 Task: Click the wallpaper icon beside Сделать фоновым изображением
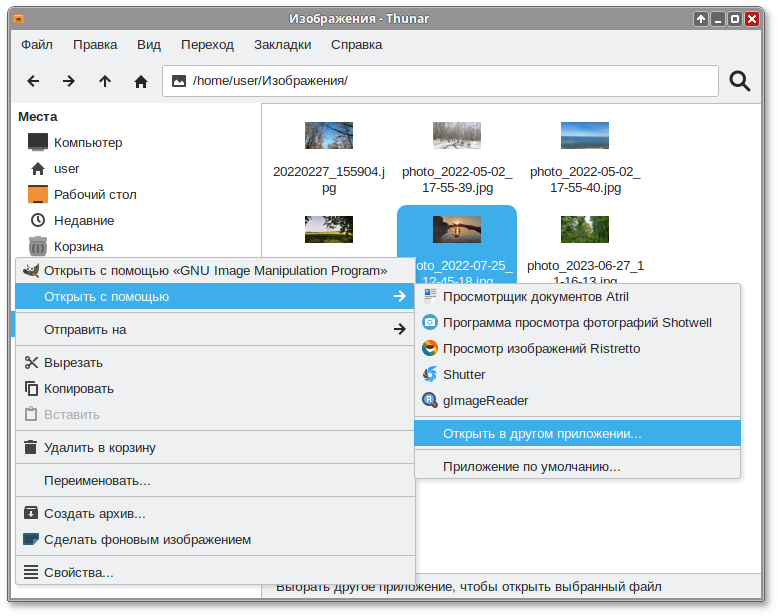point(31,539)
